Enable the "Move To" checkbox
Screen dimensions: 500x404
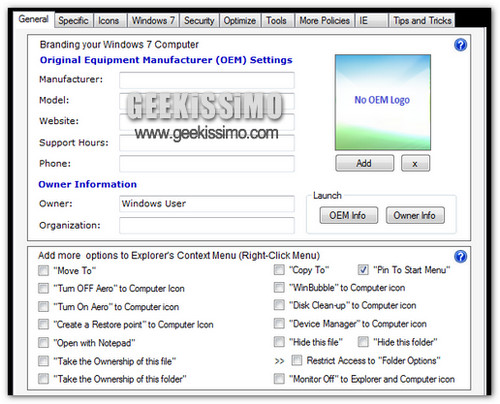coord(43,270)
